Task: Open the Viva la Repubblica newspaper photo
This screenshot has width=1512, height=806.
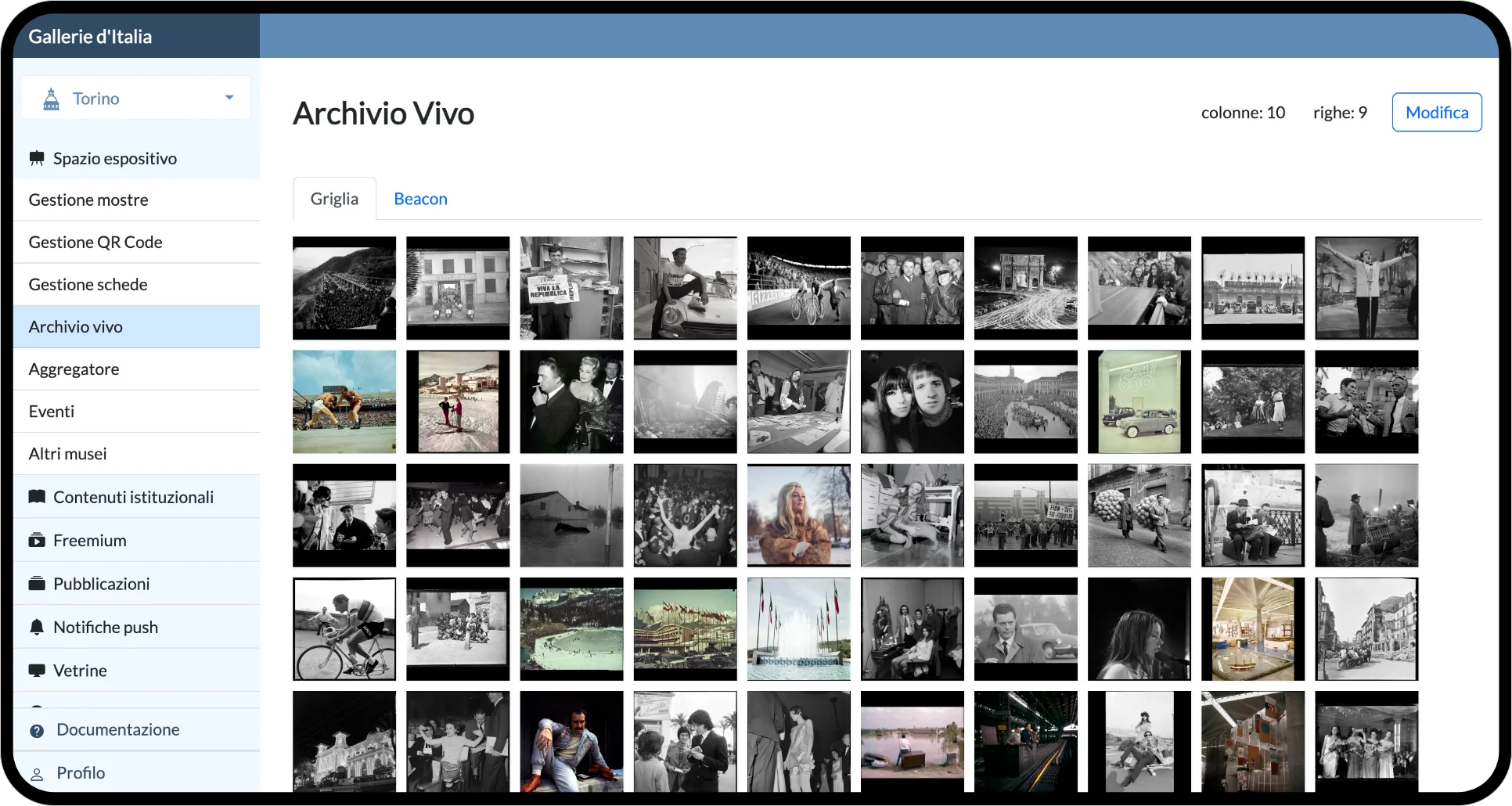Action: (x=571, y=288)
